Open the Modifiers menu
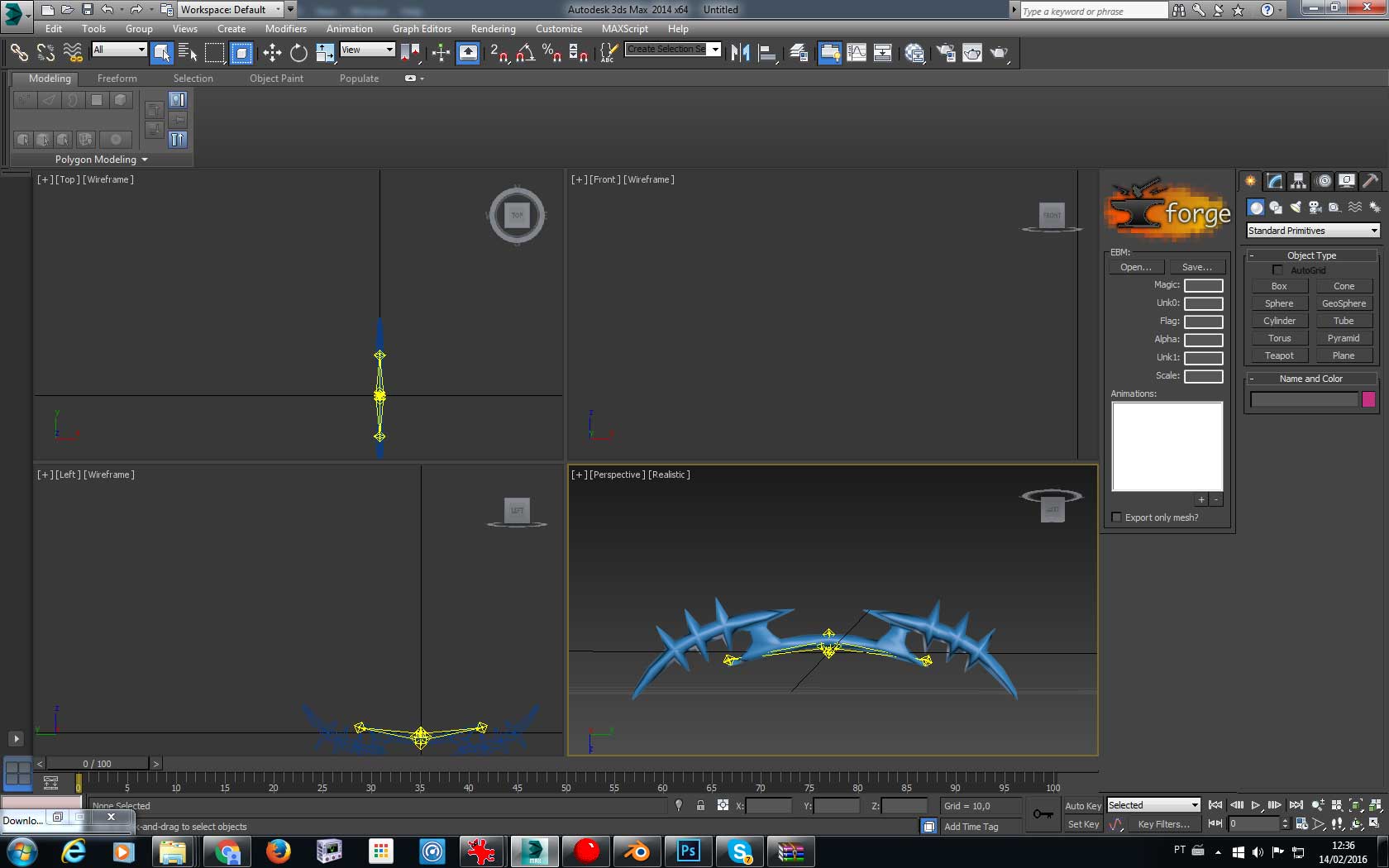This screenshot has height=868, width=1389. [x=285, y=29]
